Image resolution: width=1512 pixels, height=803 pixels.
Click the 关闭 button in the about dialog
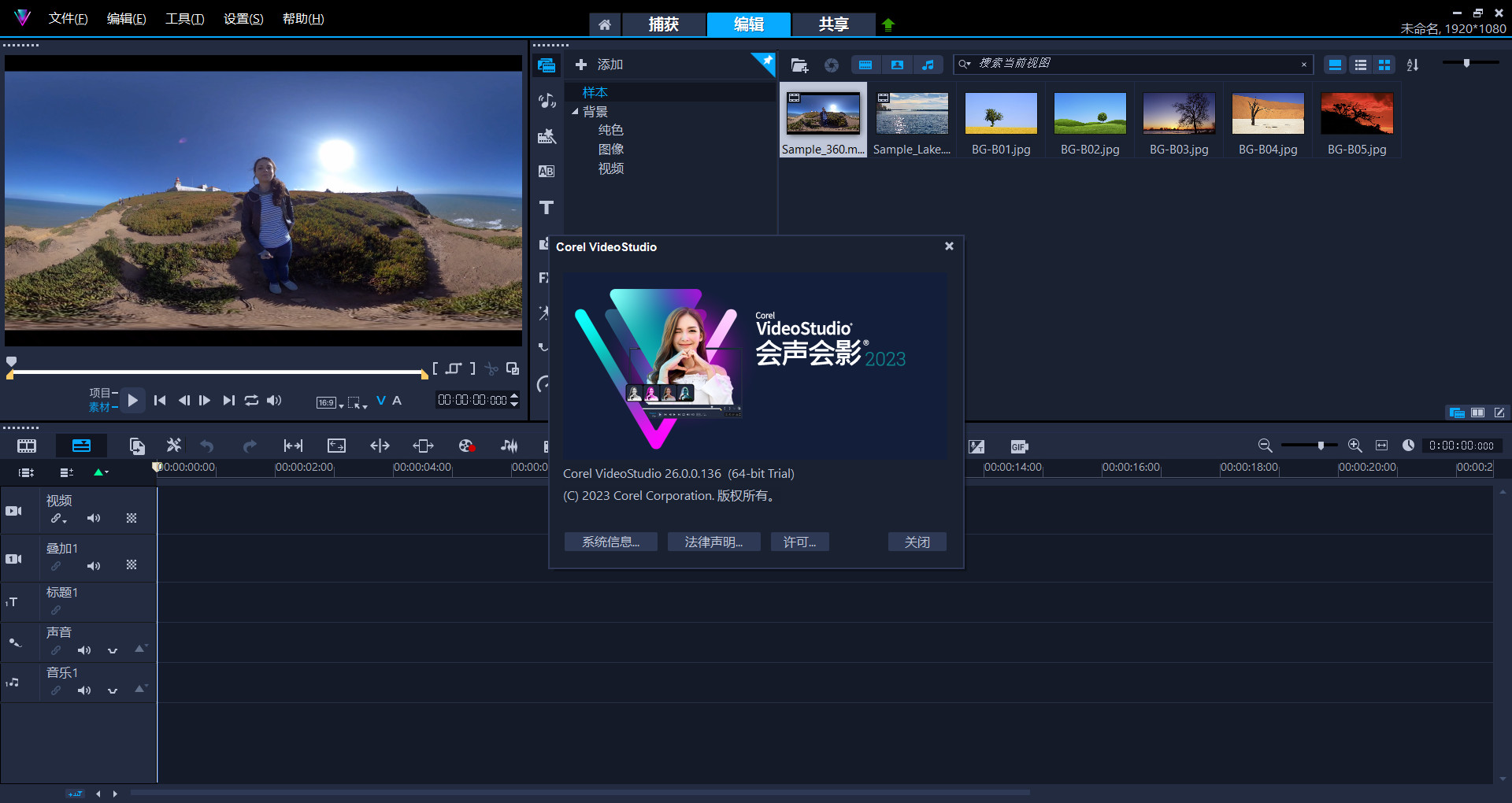917,542
